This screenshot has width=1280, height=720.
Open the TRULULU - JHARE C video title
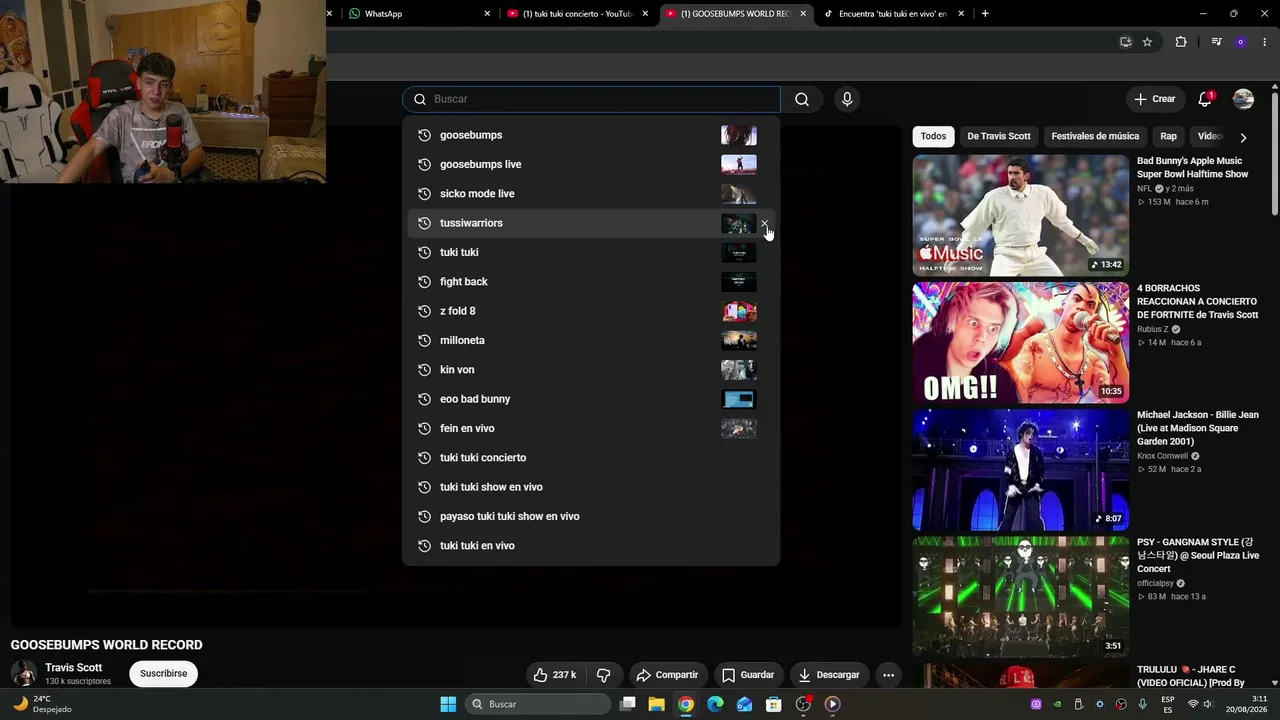(1191, 676)
